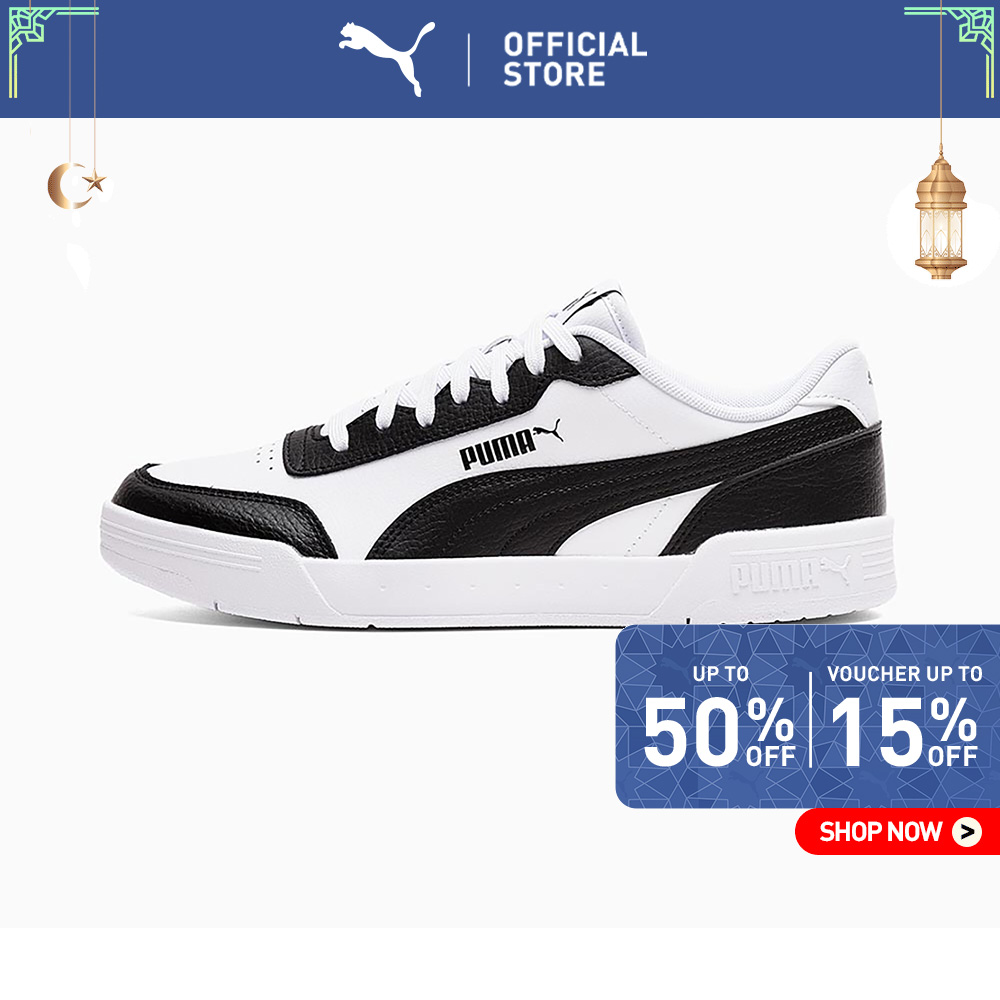
Task: Click the 15% OFF voucher text
Action: tap(903, 732)
